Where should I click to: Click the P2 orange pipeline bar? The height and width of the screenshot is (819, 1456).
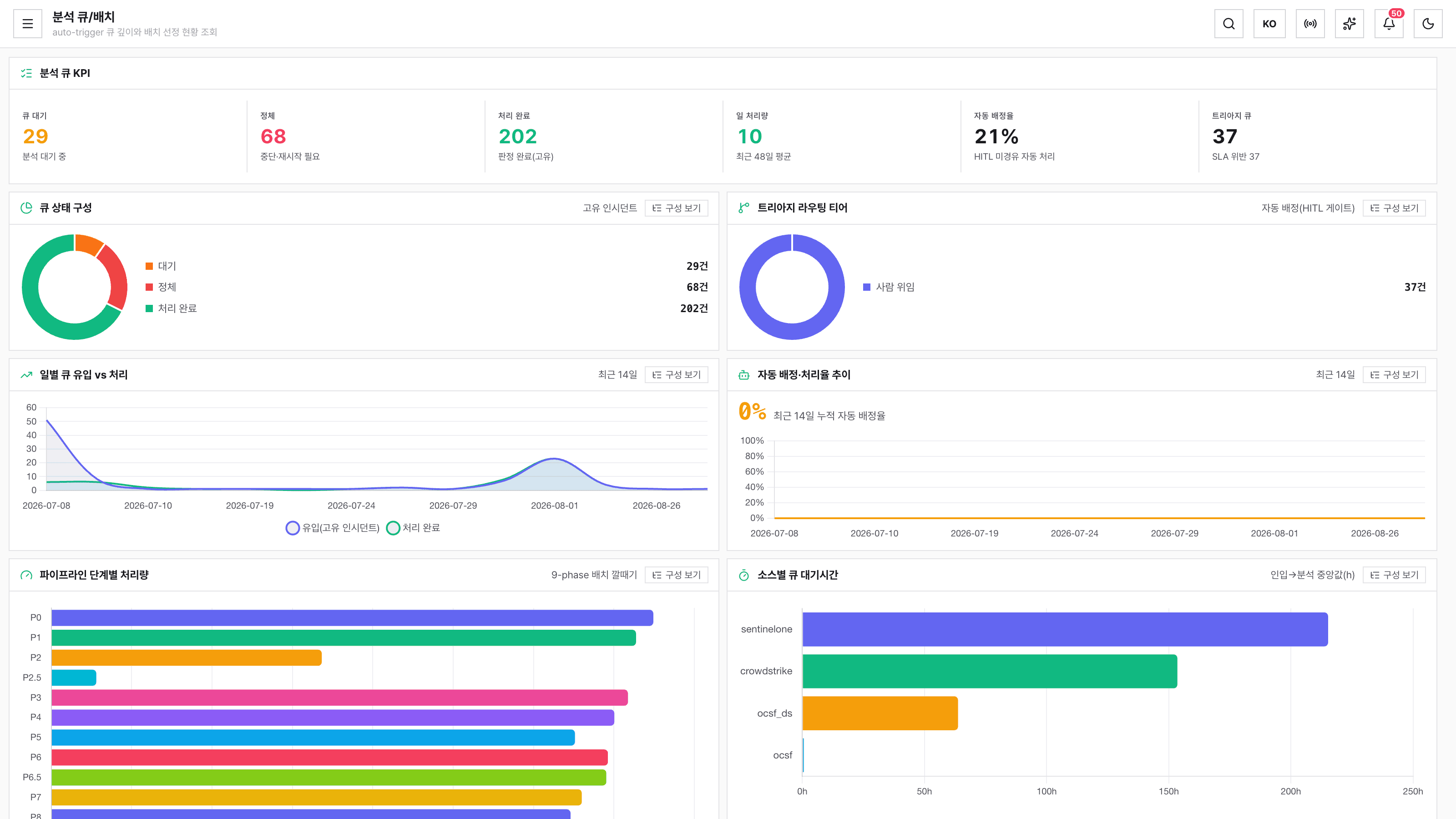click(187, 657)
